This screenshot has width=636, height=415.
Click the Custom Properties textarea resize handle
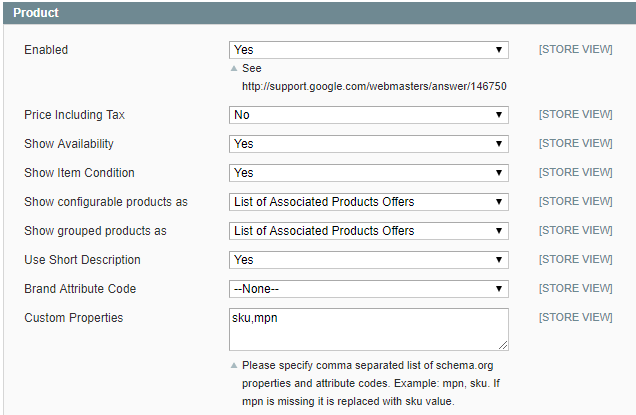pos(503,344)
